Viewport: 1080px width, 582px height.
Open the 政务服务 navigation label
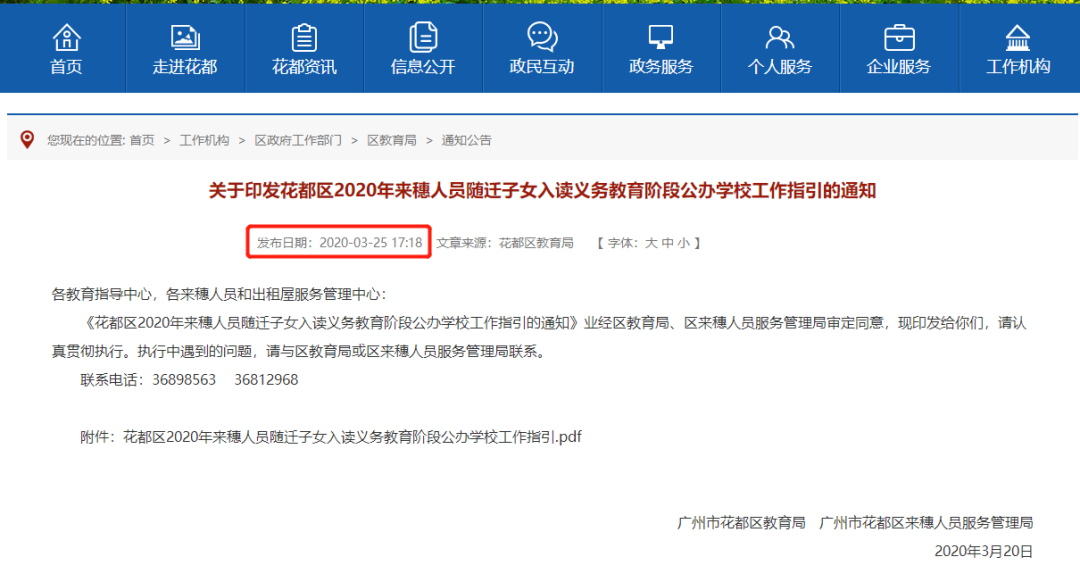pyautogui.click(x=661, y=67)
